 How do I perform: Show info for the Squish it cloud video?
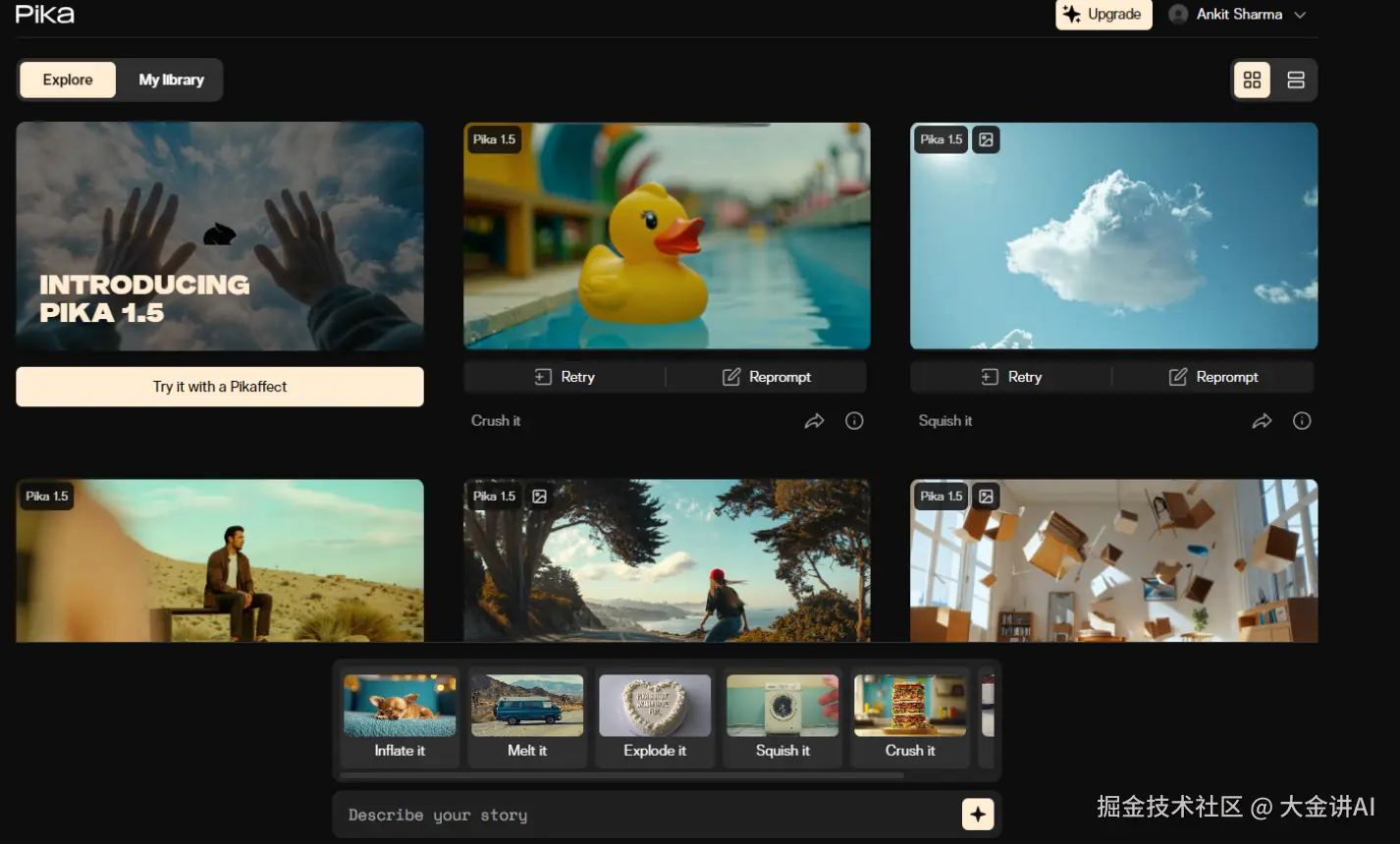(1302, 421)
